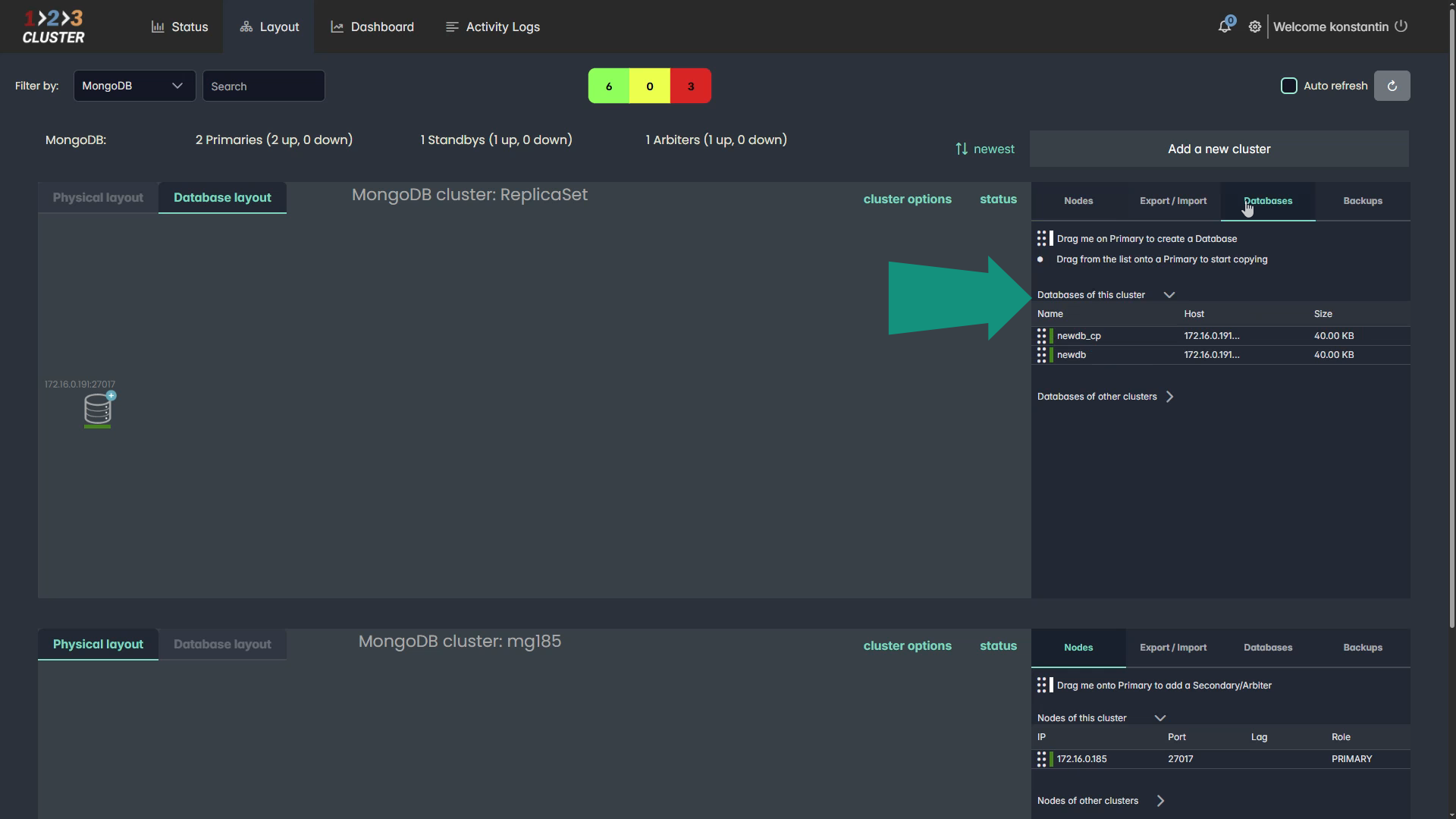Click the MongoDB database node icon
Image resolution: width=1456 pixels, height=819 pixels.
pyautogui.click(x=97, y=409)
